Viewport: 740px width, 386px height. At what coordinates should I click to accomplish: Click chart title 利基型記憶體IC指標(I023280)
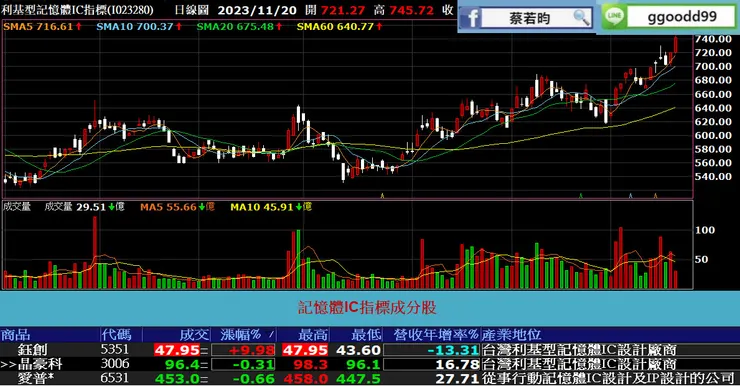pos(77,9)
